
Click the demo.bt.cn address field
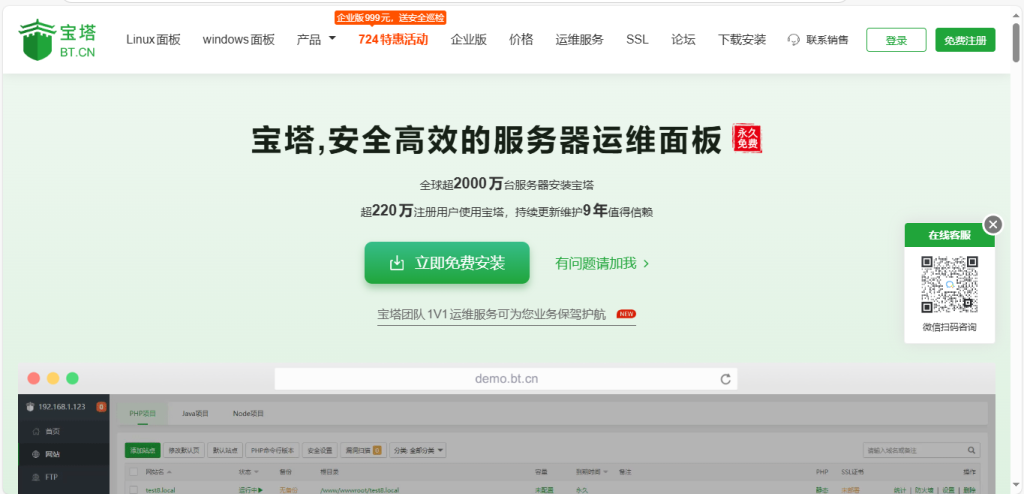pos(506,379)
